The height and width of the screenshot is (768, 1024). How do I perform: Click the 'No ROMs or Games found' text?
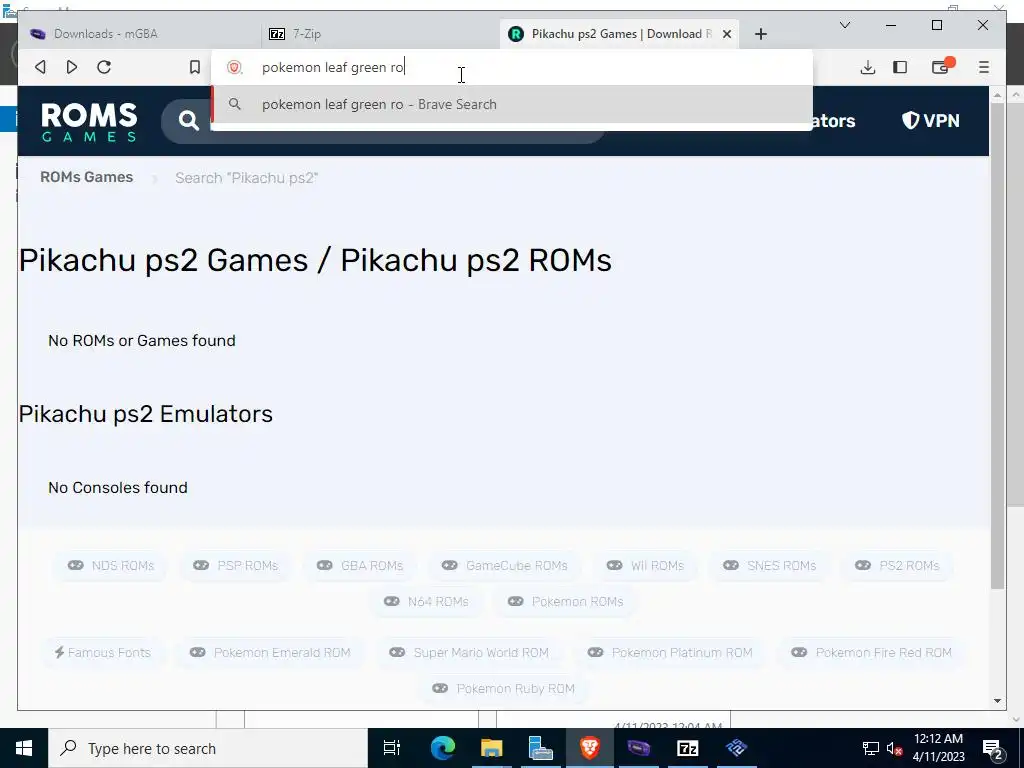(x=142, y=340)
